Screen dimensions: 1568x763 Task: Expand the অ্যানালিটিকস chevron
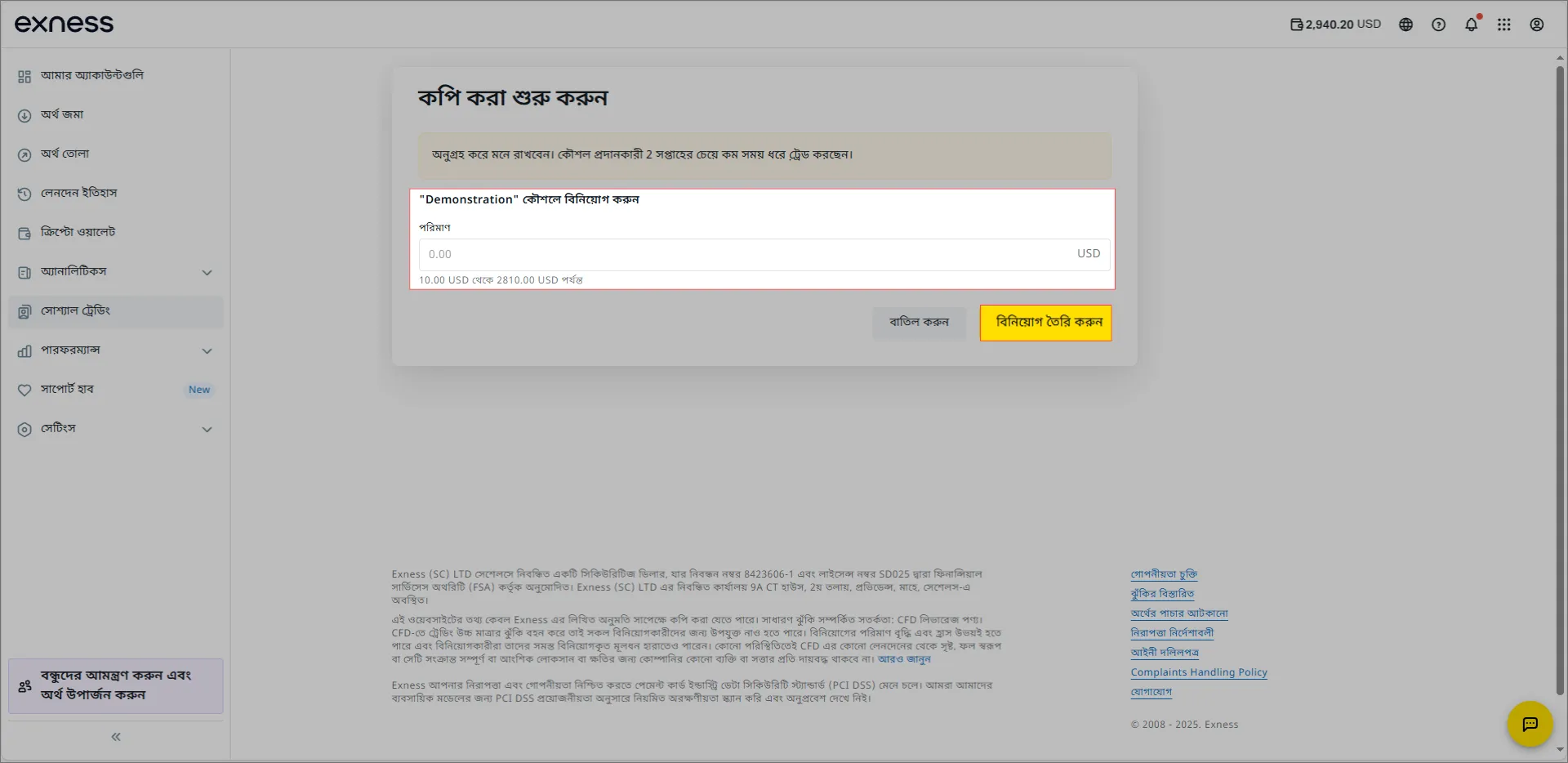point(207,272)
